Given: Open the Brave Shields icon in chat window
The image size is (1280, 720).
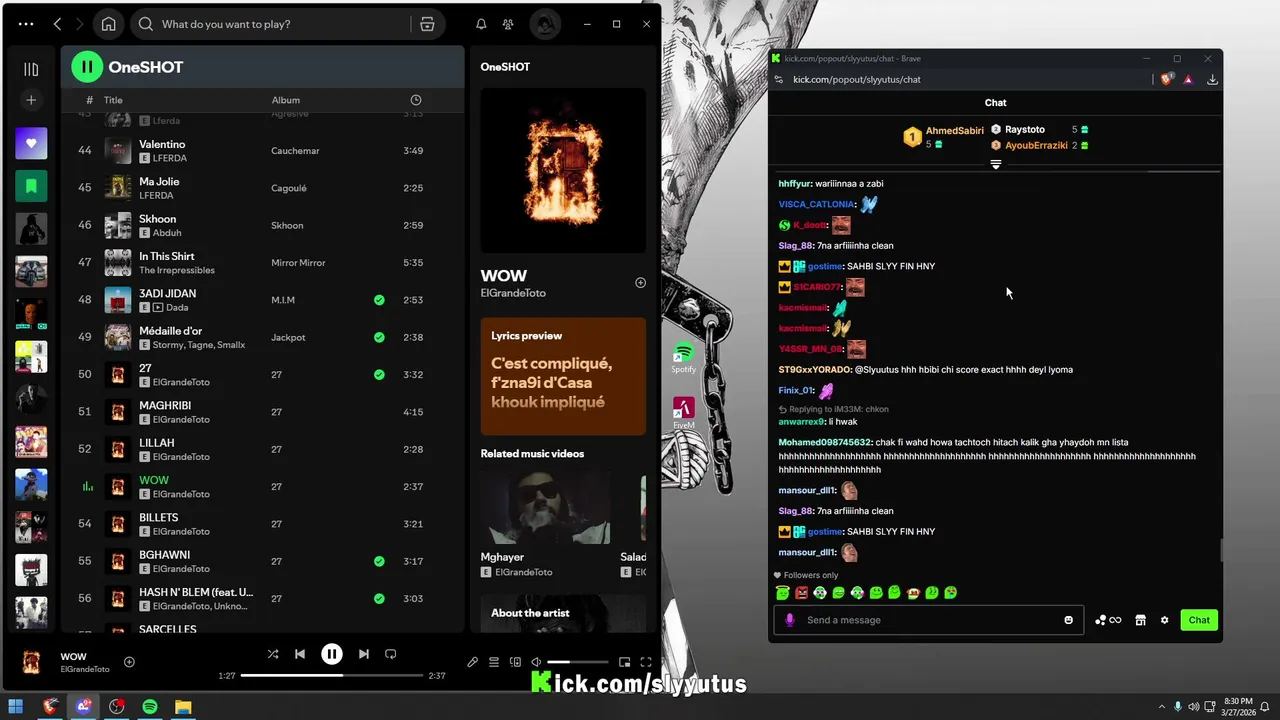Looking at the screenshot, I should click(x=1167, y=79).
